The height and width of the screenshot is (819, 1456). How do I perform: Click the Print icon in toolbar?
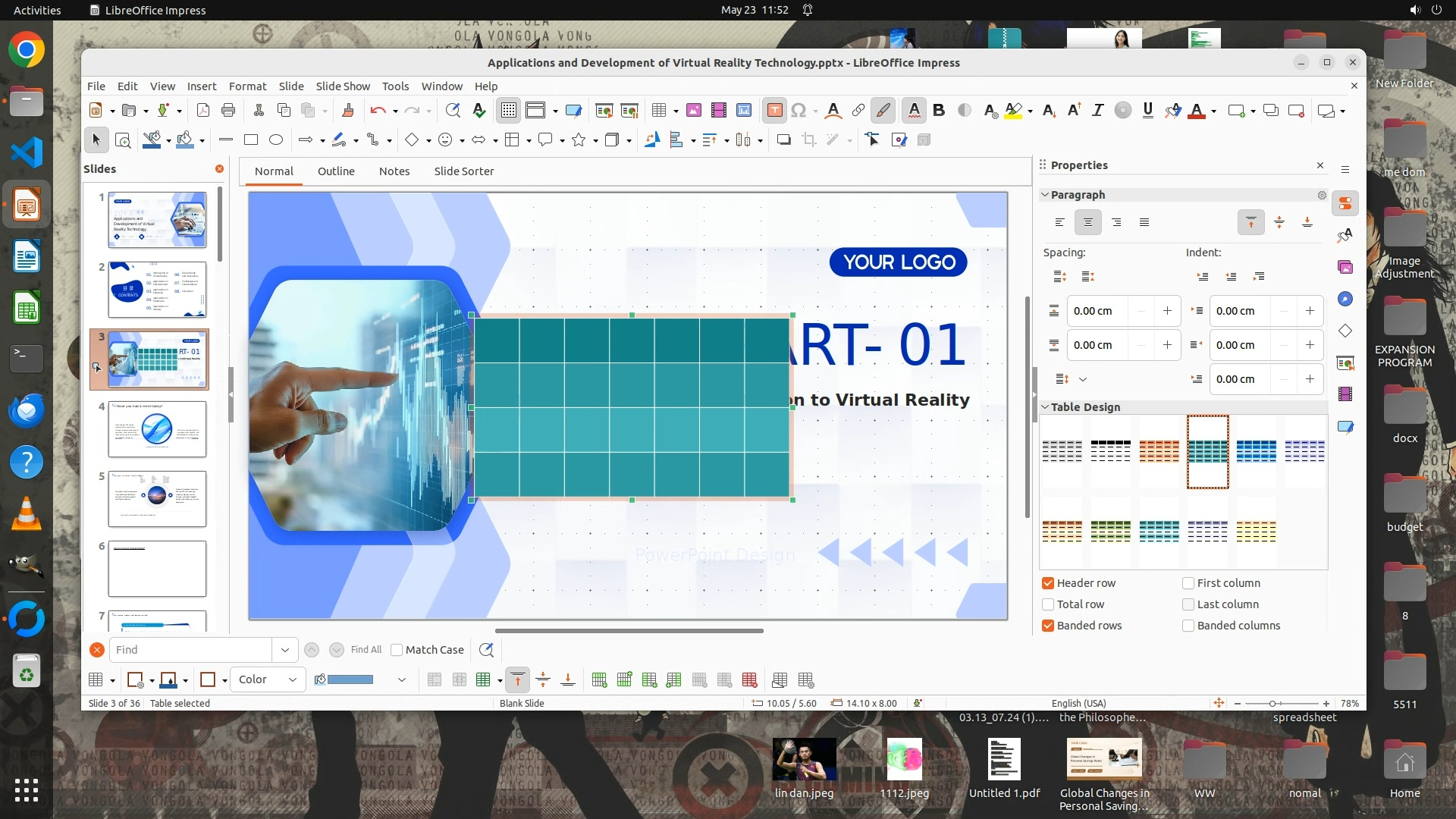click(228, 111)
